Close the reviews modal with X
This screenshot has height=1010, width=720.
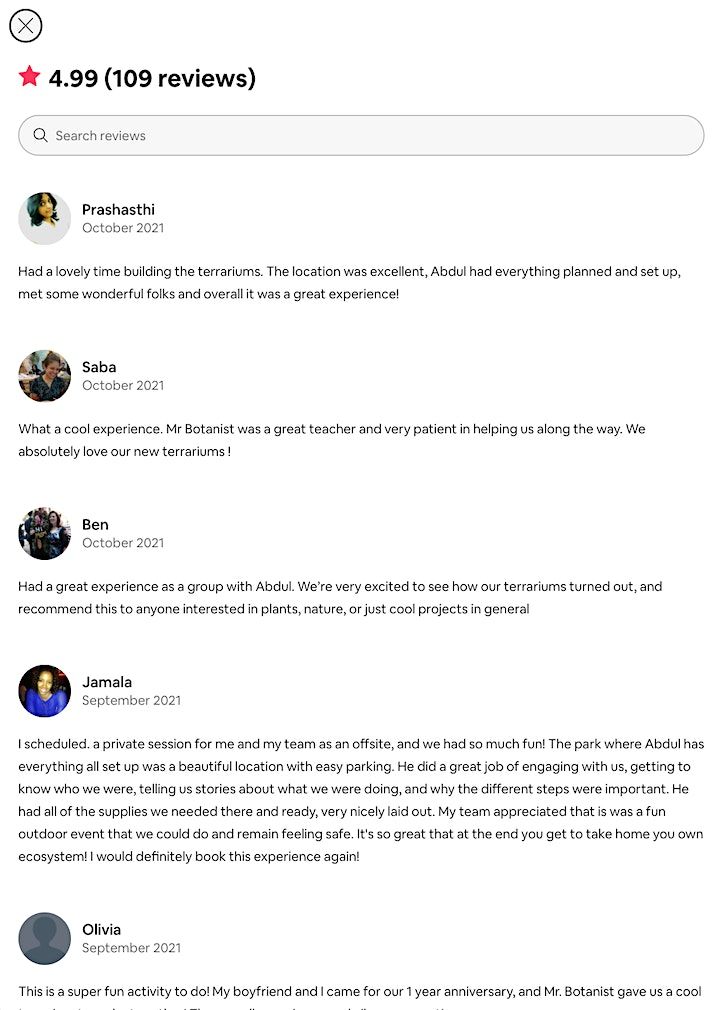click(26, 26)
